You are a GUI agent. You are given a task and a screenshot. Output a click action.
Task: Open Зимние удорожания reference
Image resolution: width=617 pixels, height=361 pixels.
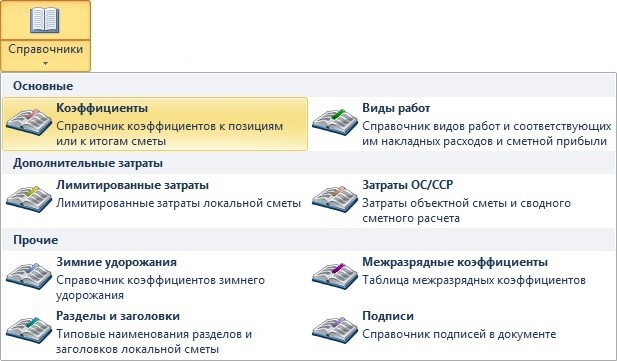[x=155, y=278]
